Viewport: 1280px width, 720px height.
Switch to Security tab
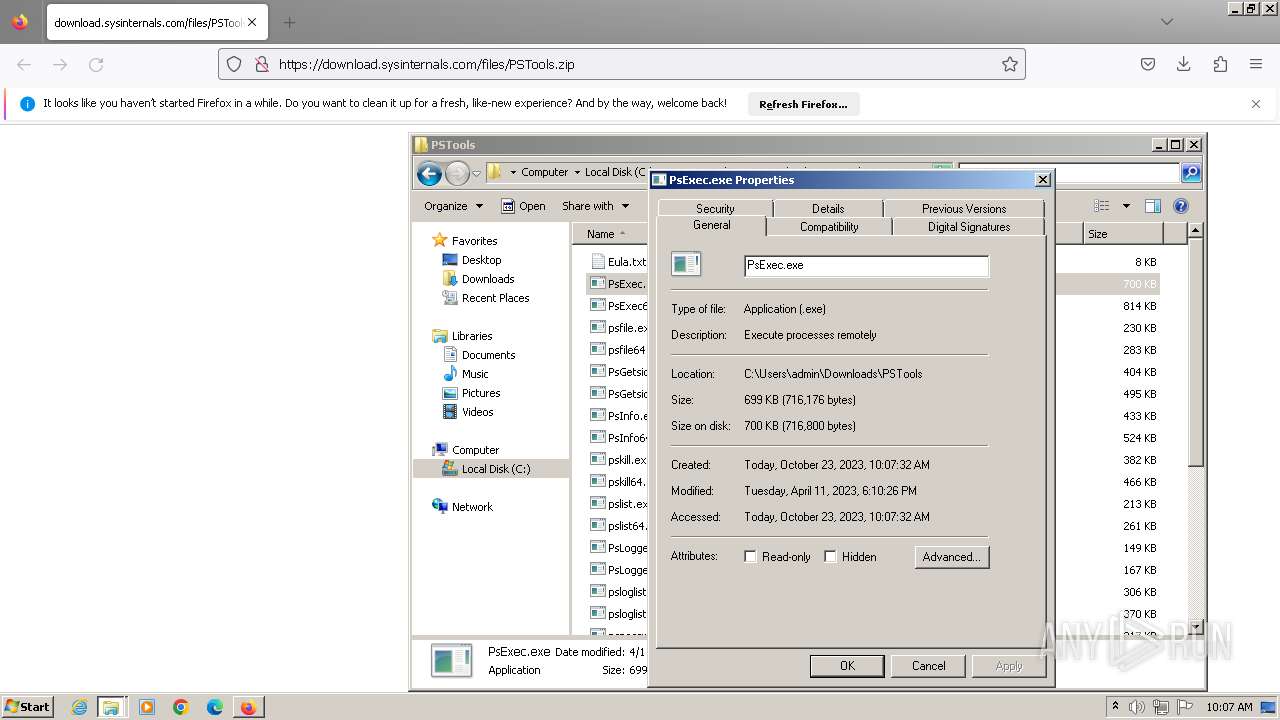coord(715,208)
